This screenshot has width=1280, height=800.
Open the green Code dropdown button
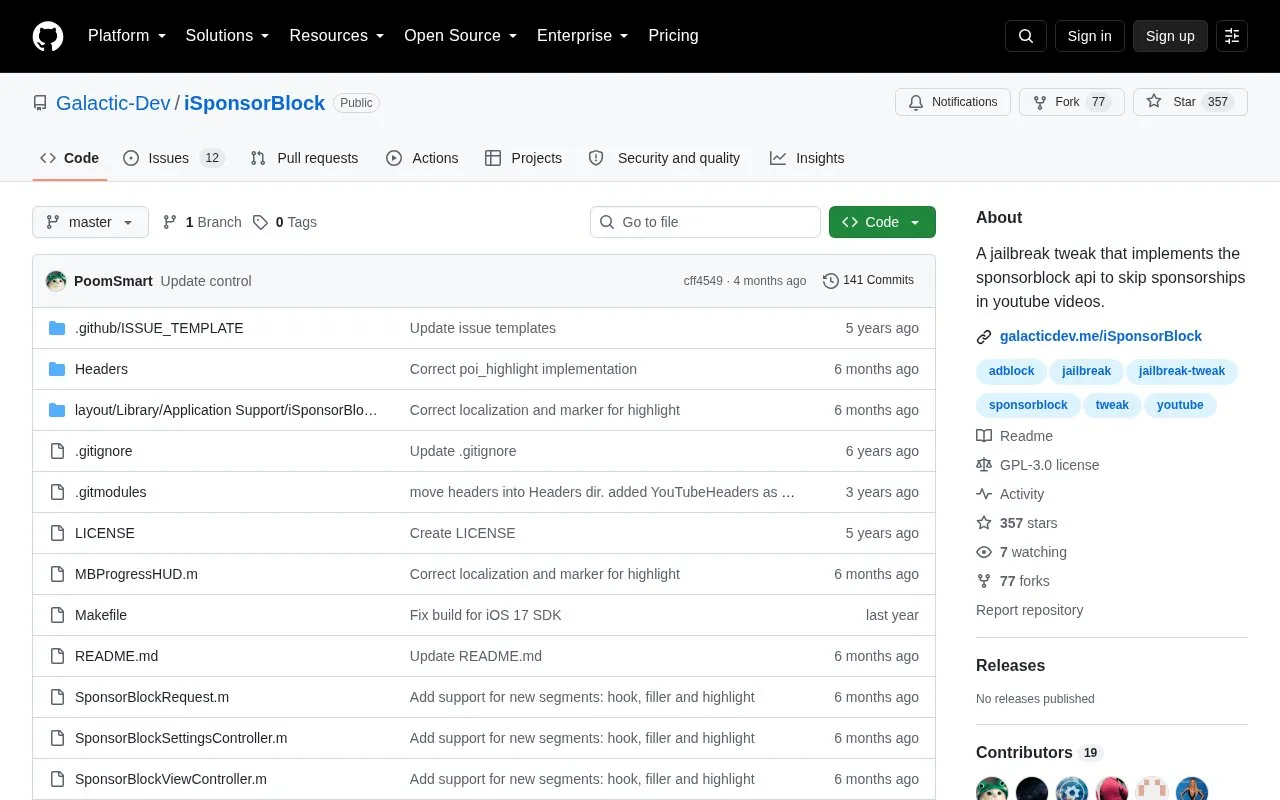882,222
